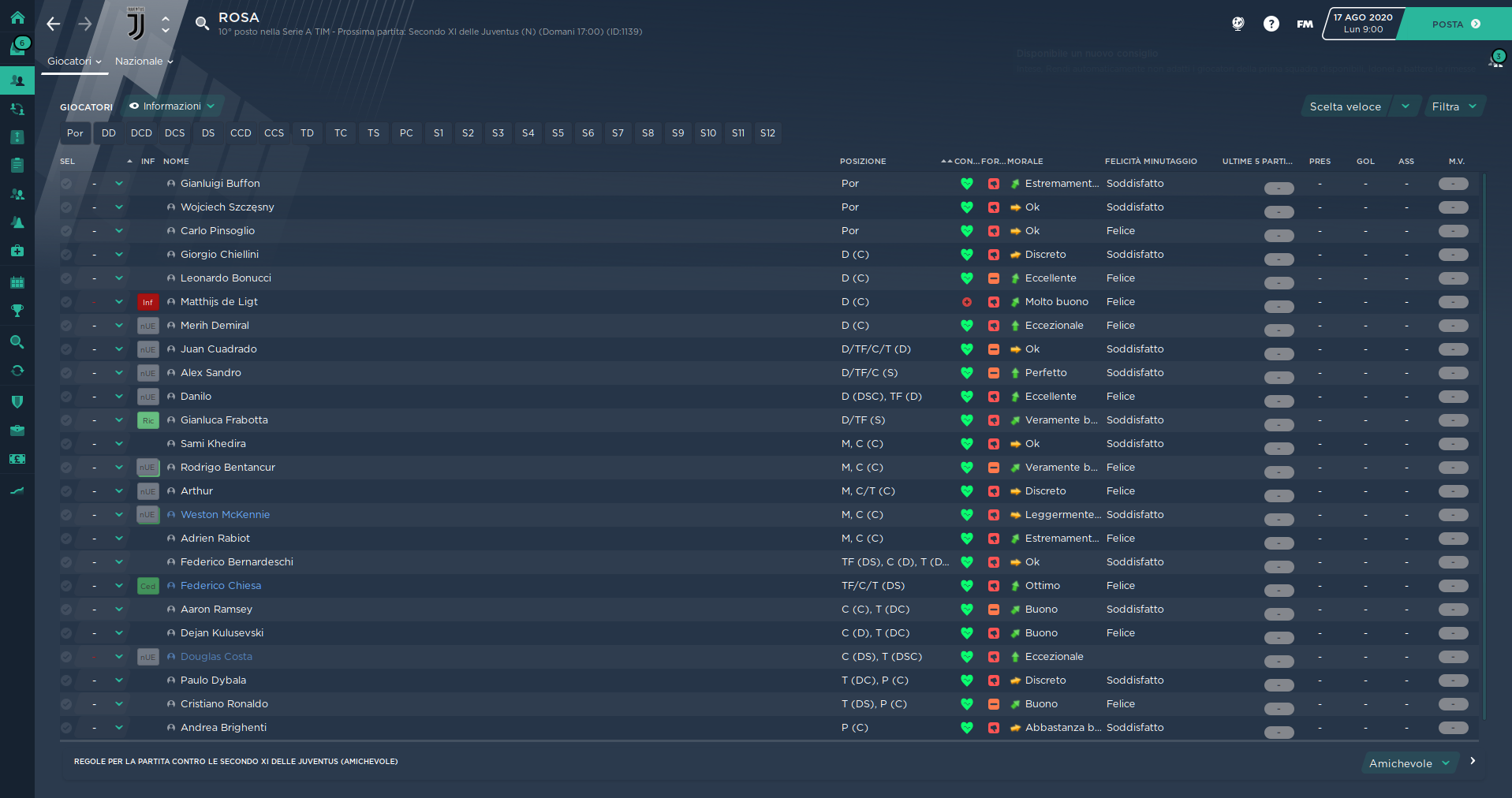
Task: Go forward with the right arrow
Action: point(85,24)
